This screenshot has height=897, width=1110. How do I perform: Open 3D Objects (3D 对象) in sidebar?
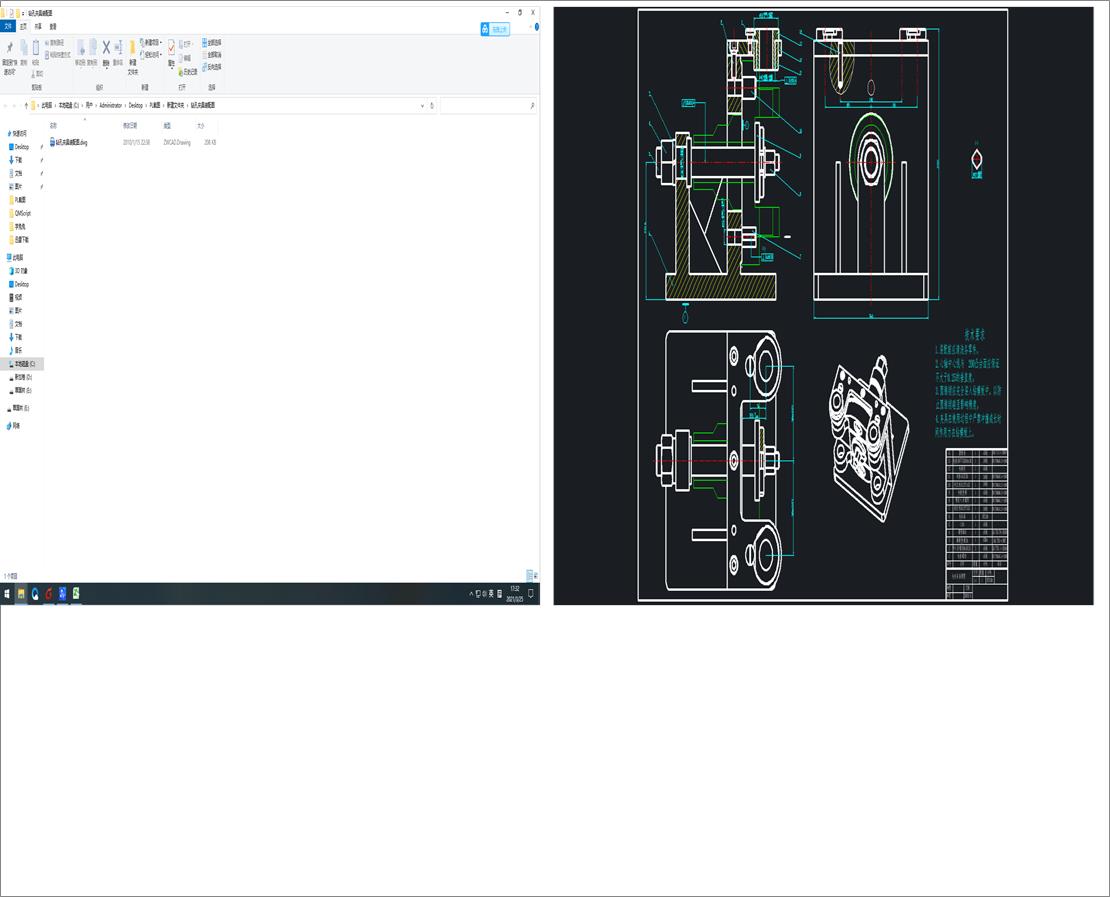pyautogui.click(x=18, y=271)
